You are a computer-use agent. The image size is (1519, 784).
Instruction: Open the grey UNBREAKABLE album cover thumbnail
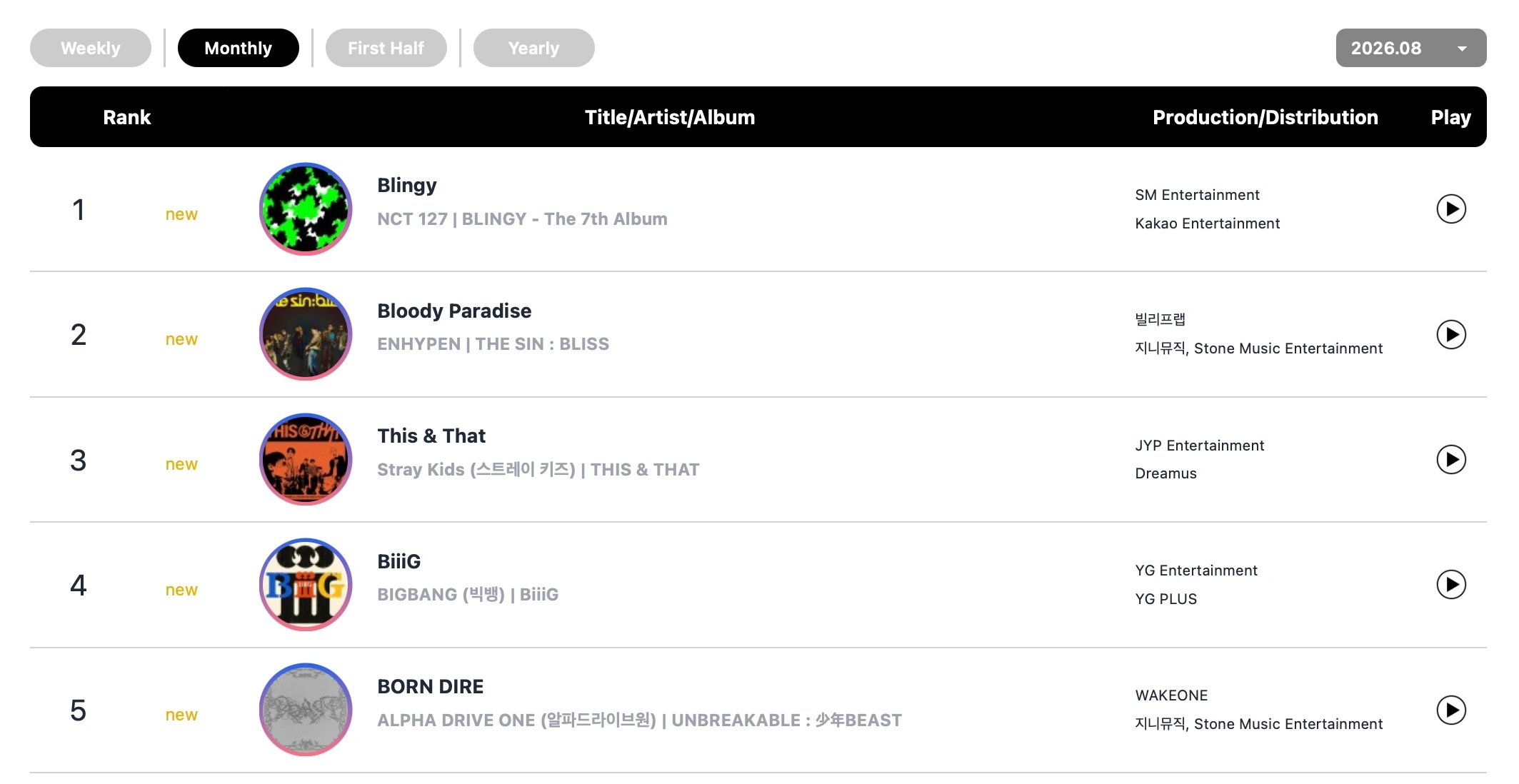pyautogui.click(x=306, y=710)
